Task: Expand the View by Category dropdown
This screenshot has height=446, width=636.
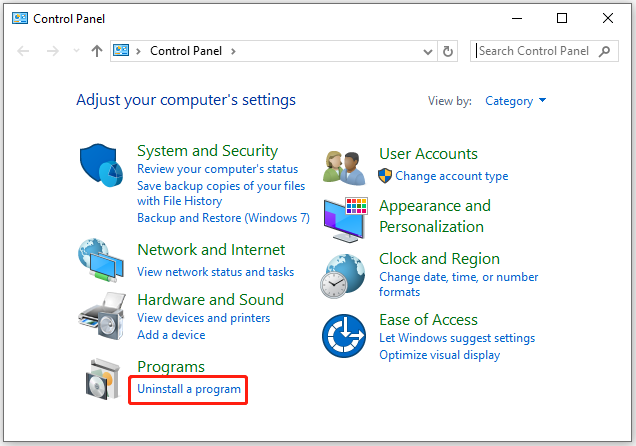Action: 516,101
